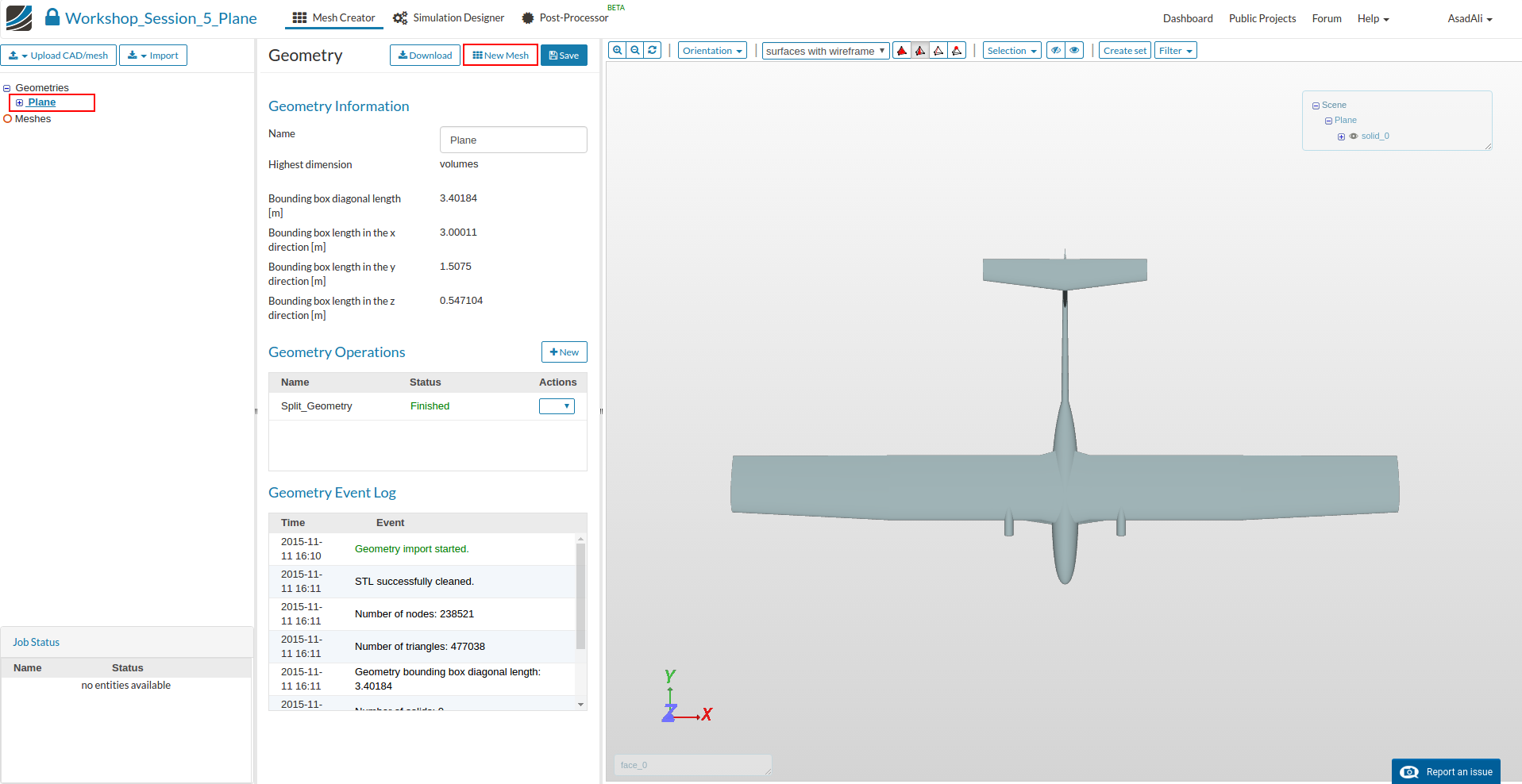Open the surfaces with wireframe render mode dropdown
Image resolution: width=1522 pixels, height=784 pixels.
[x=825, y=52]
